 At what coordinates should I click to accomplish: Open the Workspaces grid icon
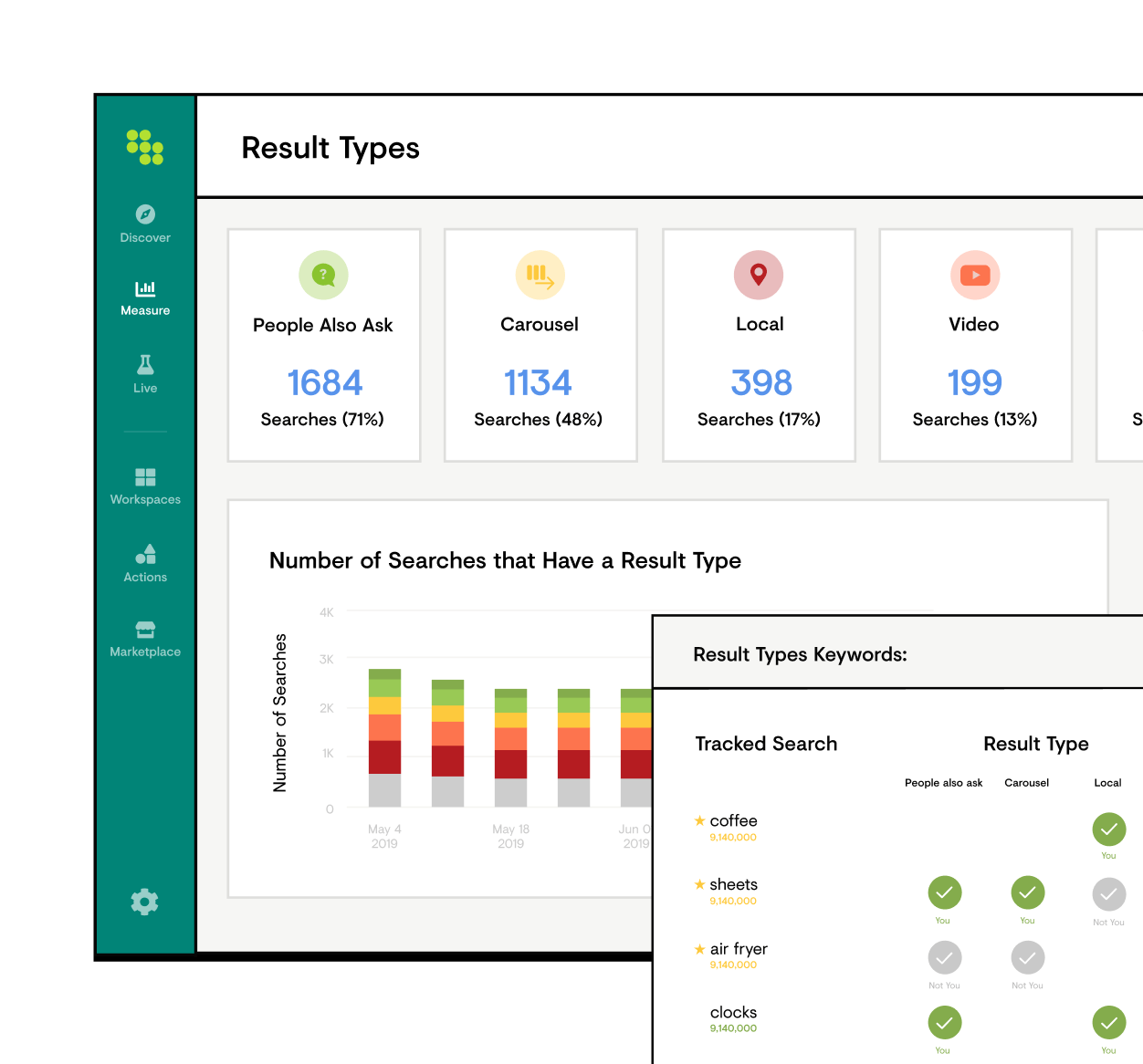pos(145,477)
